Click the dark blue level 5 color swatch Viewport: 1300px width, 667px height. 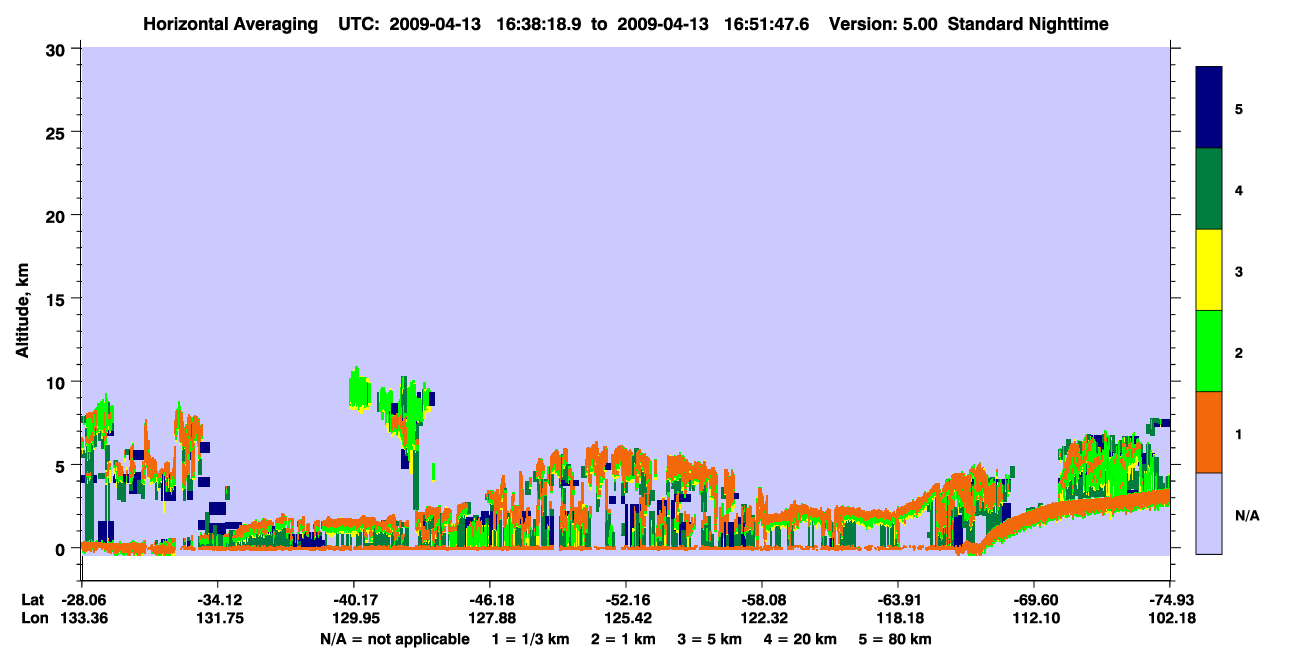1209,108
